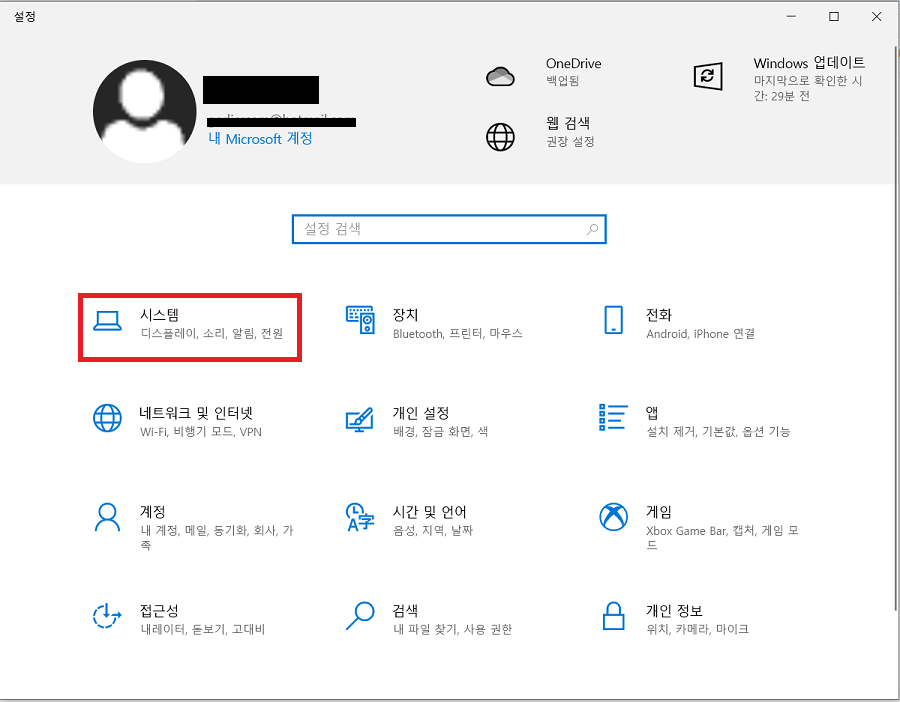Select the 시간 및 언어 title
This screenshot has height=702, width=900.
click(429, 511)
